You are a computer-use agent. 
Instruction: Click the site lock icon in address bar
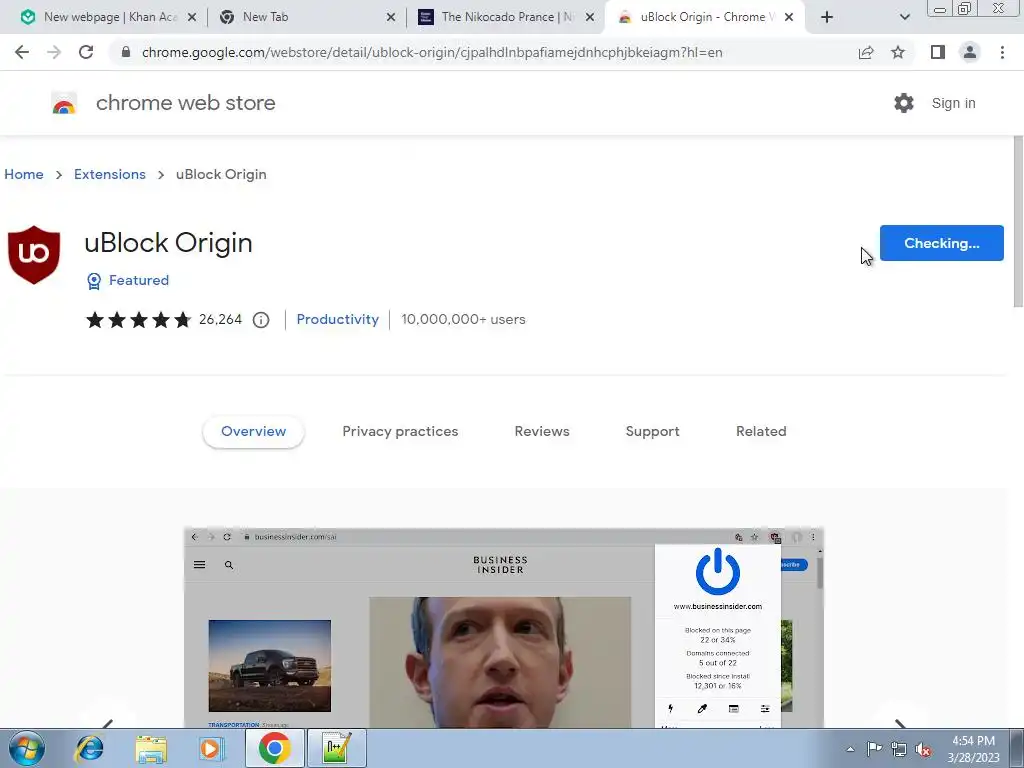126,52
